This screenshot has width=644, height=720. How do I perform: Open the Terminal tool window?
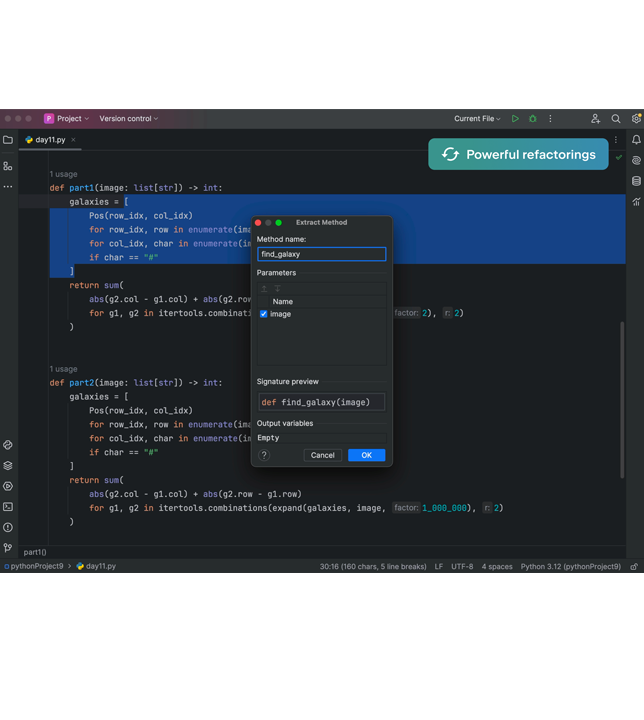8,507
